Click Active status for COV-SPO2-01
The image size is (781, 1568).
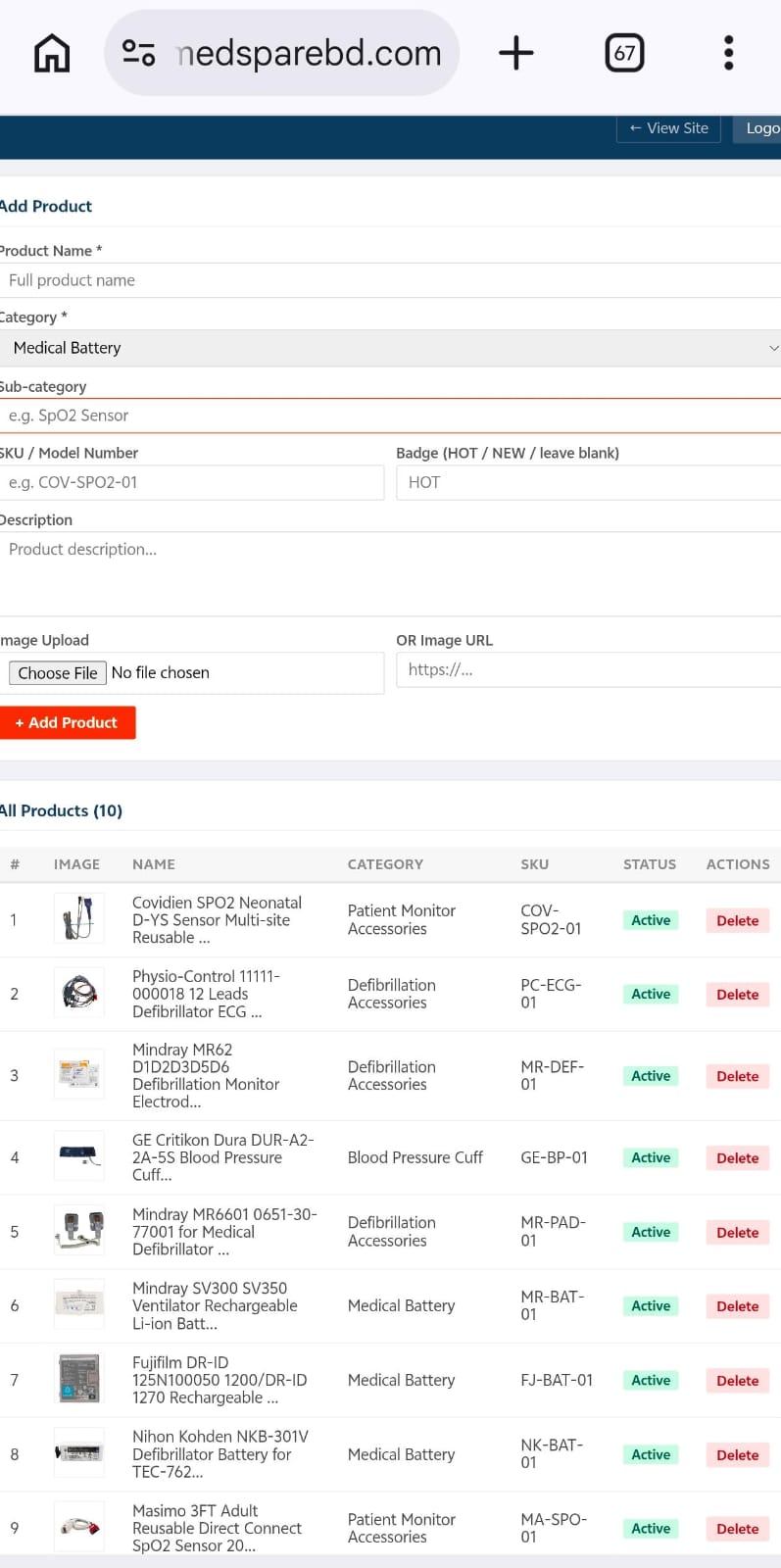click(x=651, y=920)
